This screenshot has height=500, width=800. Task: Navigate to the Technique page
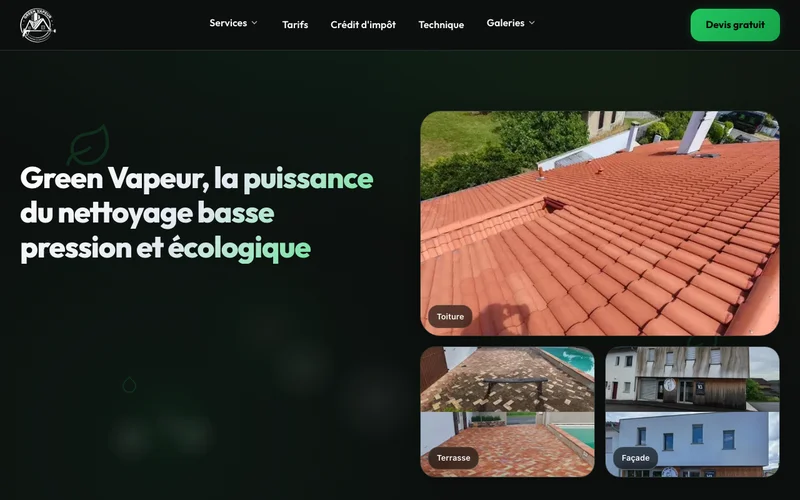[441, 24]
